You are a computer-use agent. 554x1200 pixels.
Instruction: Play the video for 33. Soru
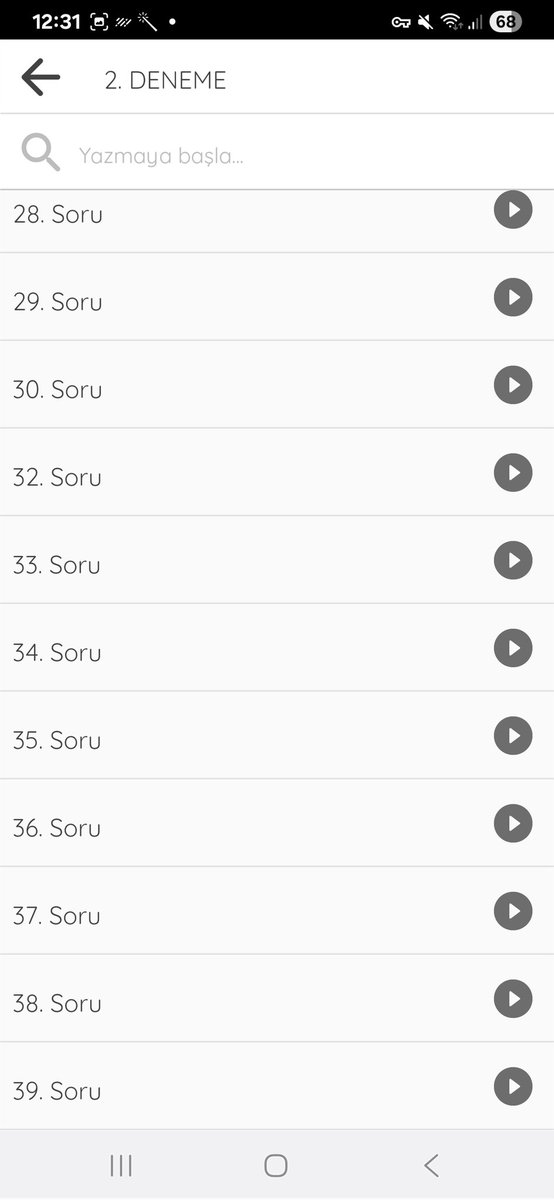(513, 560)
